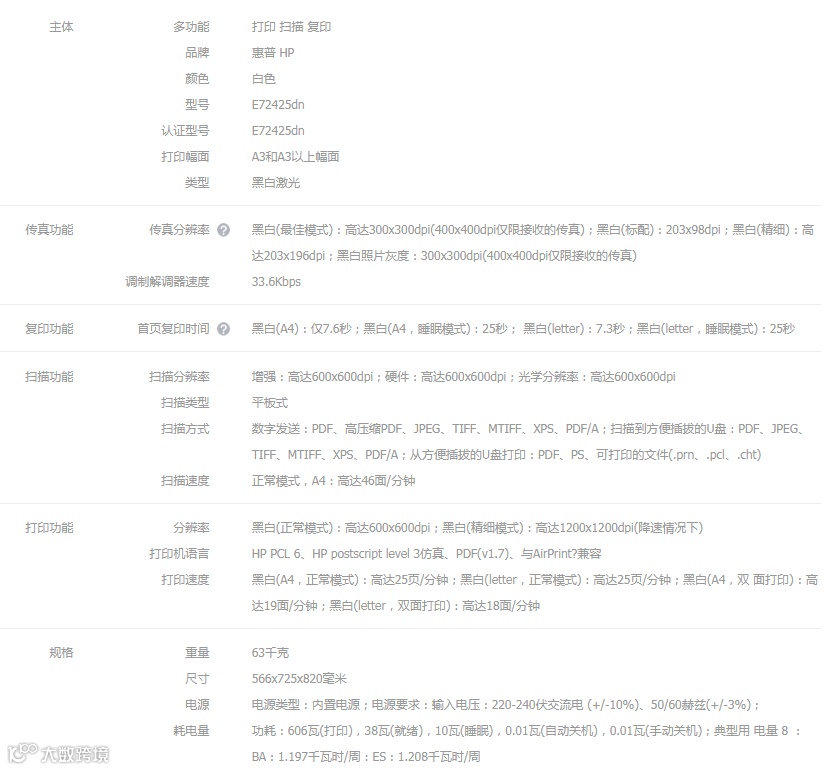
Task: Click the 重量 label
Action: (197, 653)
